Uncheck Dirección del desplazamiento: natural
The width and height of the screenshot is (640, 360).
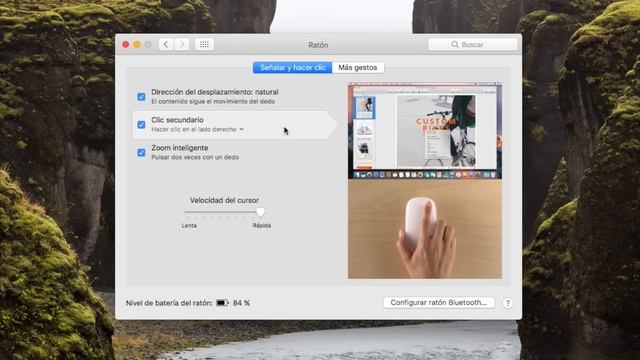(141, 97)
